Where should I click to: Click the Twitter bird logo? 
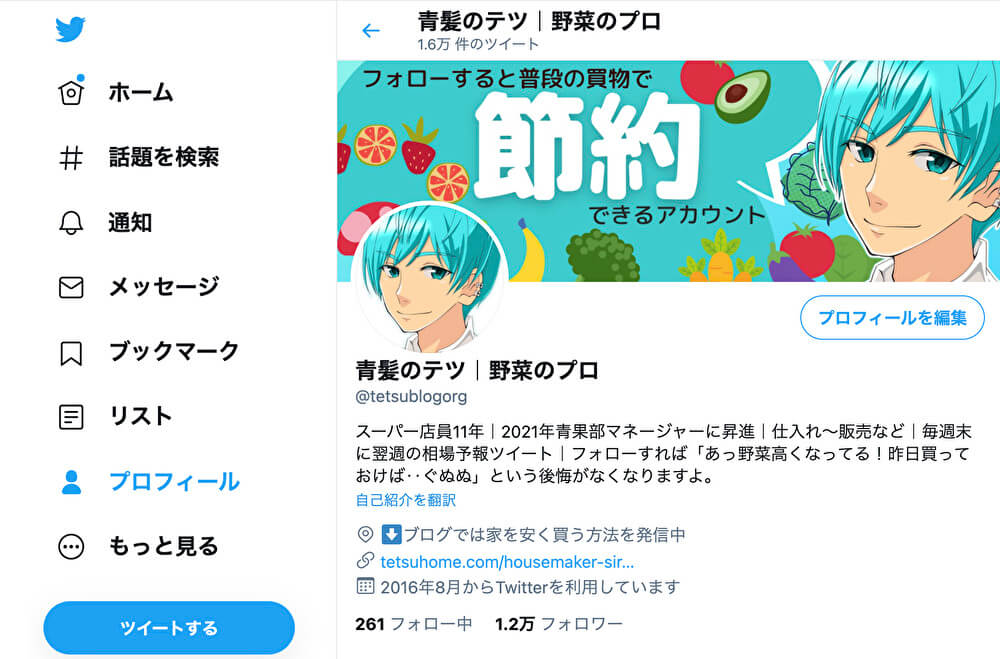(x=70, y=29)
